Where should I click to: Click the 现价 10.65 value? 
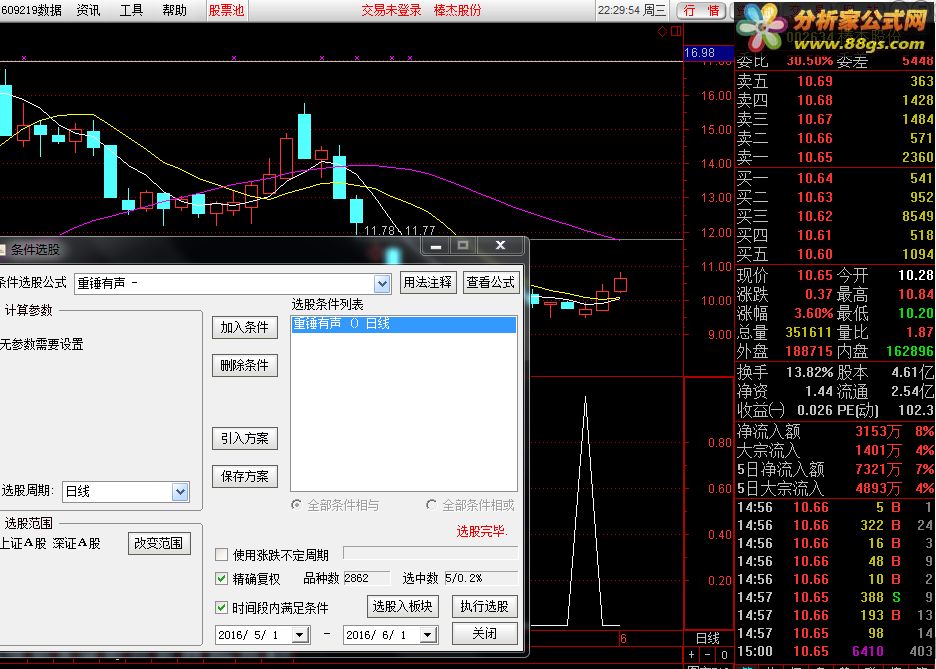point(814,276)
